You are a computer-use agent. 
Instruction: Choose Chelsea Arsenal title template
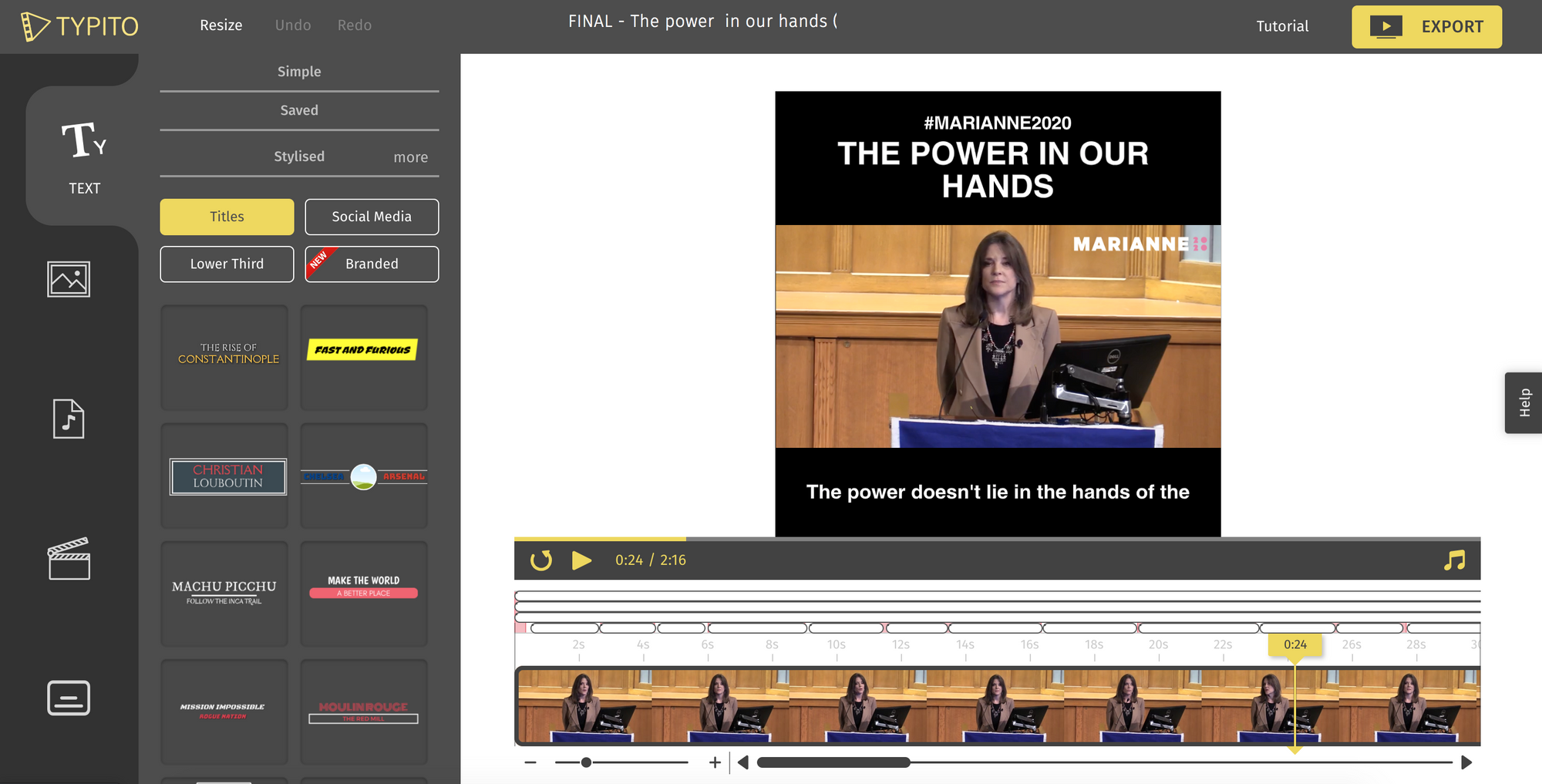point(364,476)
